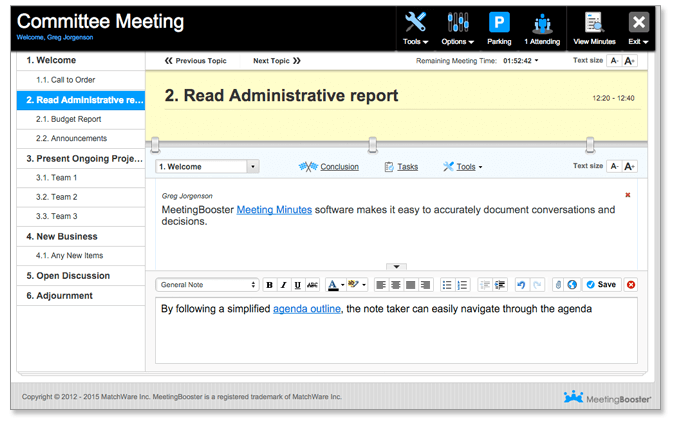The width and height of the screenshot is (673, 428).
Task: Open the General Note type dropdown
Action: [207, 285]
